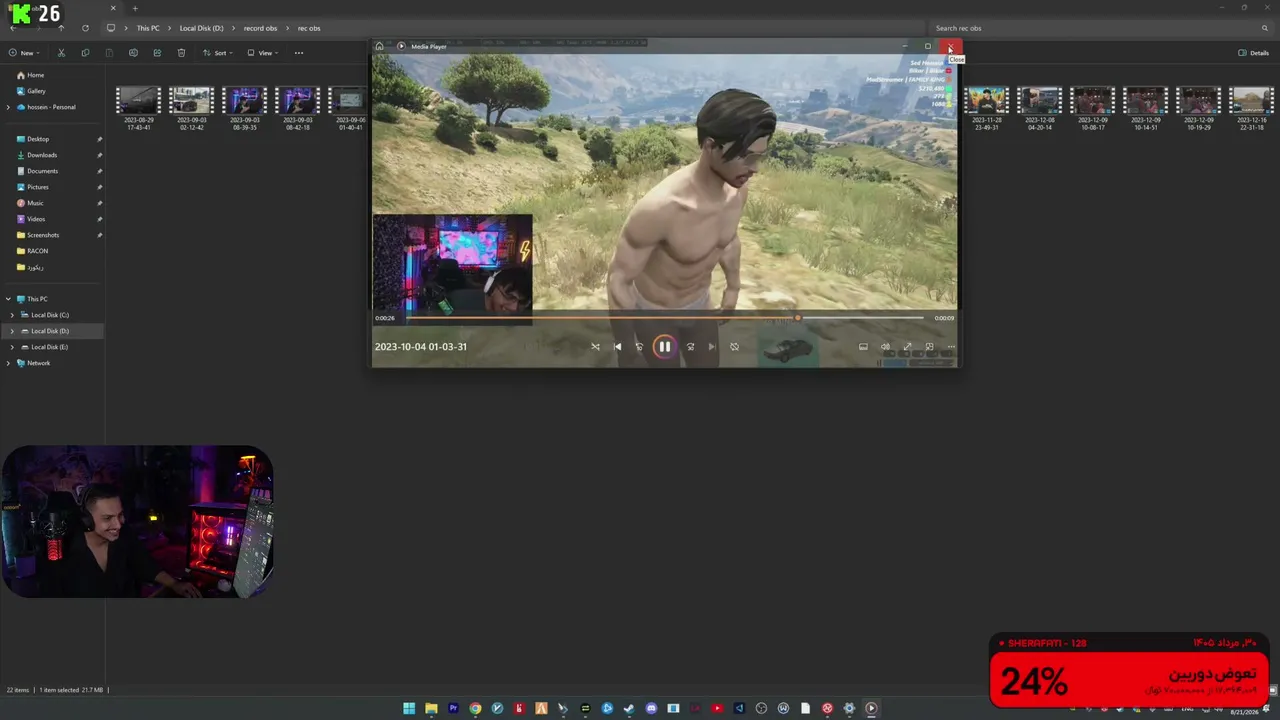Select the video file 2023-11-28 23-49-31
Screen dimensions: 1280x720
(x=987, y=109)
